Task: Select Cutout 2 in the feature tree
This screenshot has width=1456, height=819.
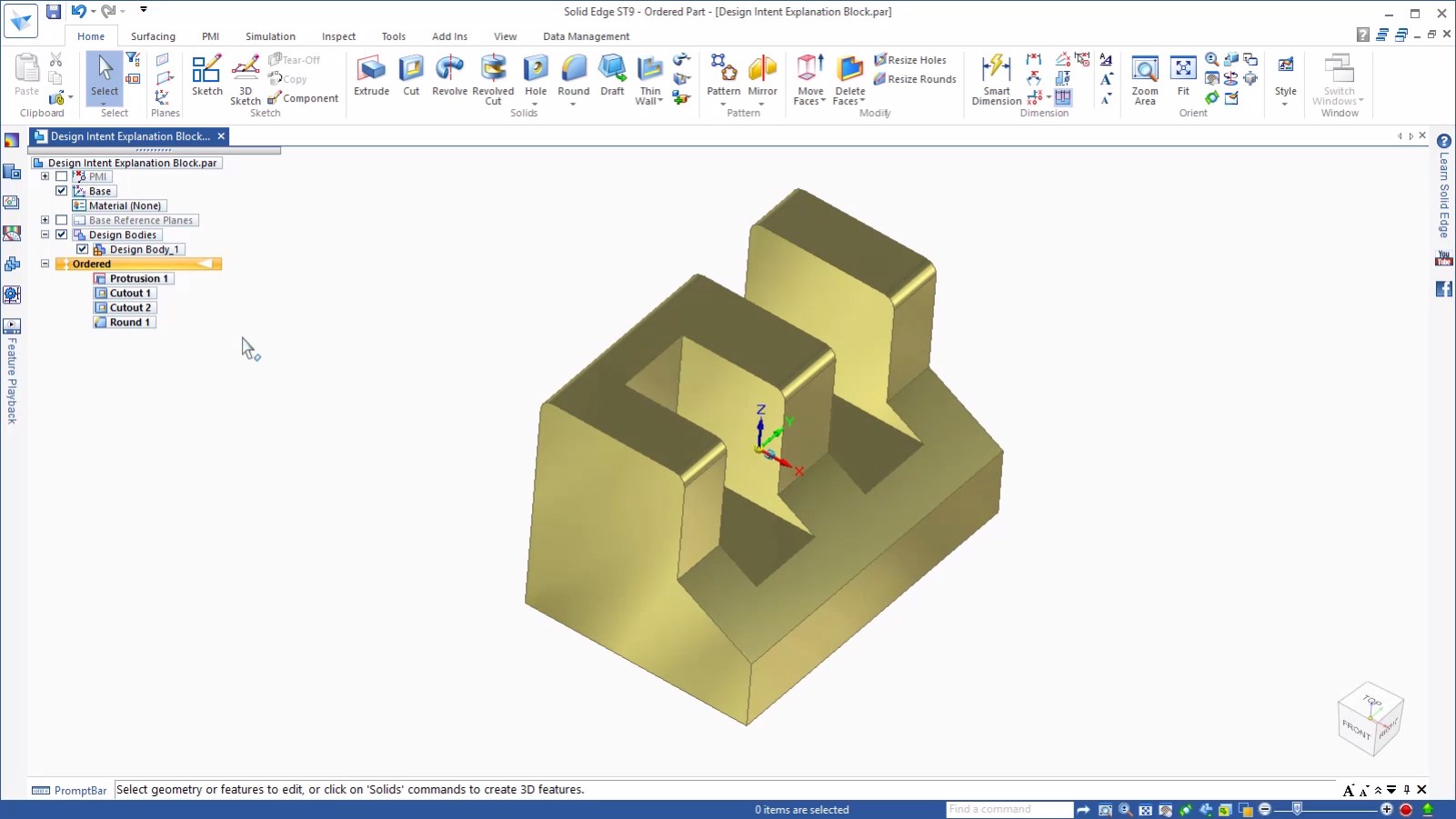Action: click(x=130, y=307)
